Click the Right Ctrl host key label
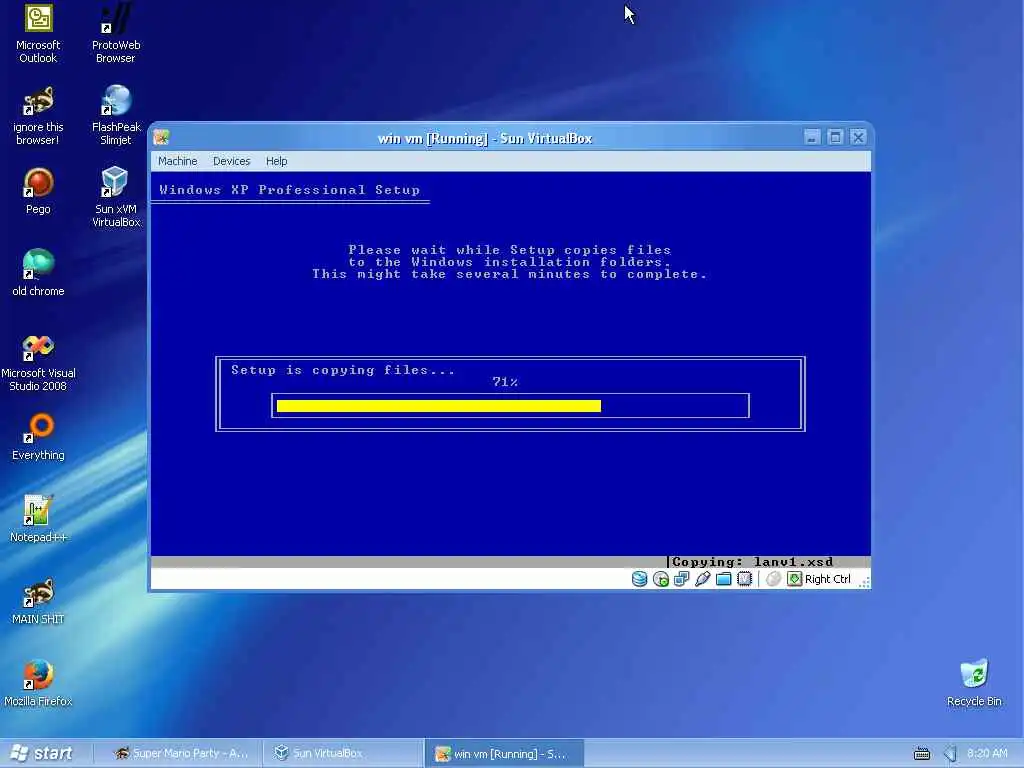This screenshot has height=768, width=1024. [827, 579]
